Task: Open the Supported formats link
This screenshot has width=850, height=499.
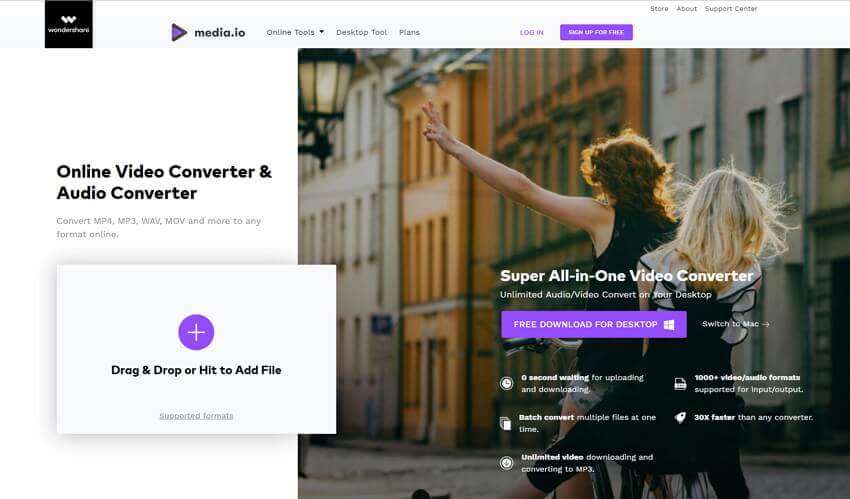Action: point(196,416)
